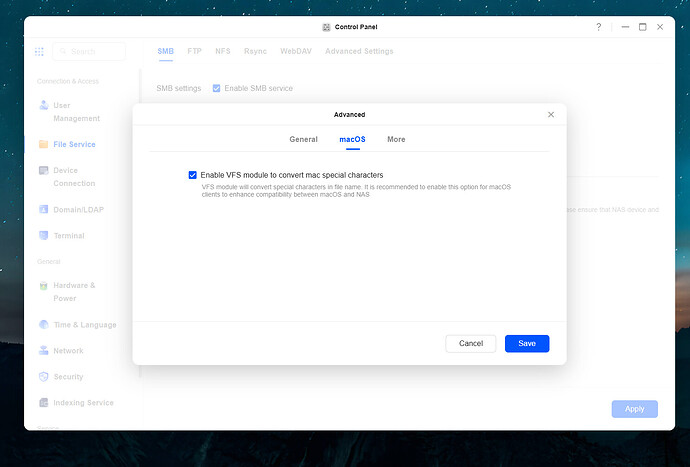The width and height of the screenshot is (690, 467).
Task: Open the FTP tab
Action: click(x=194, y=51)
